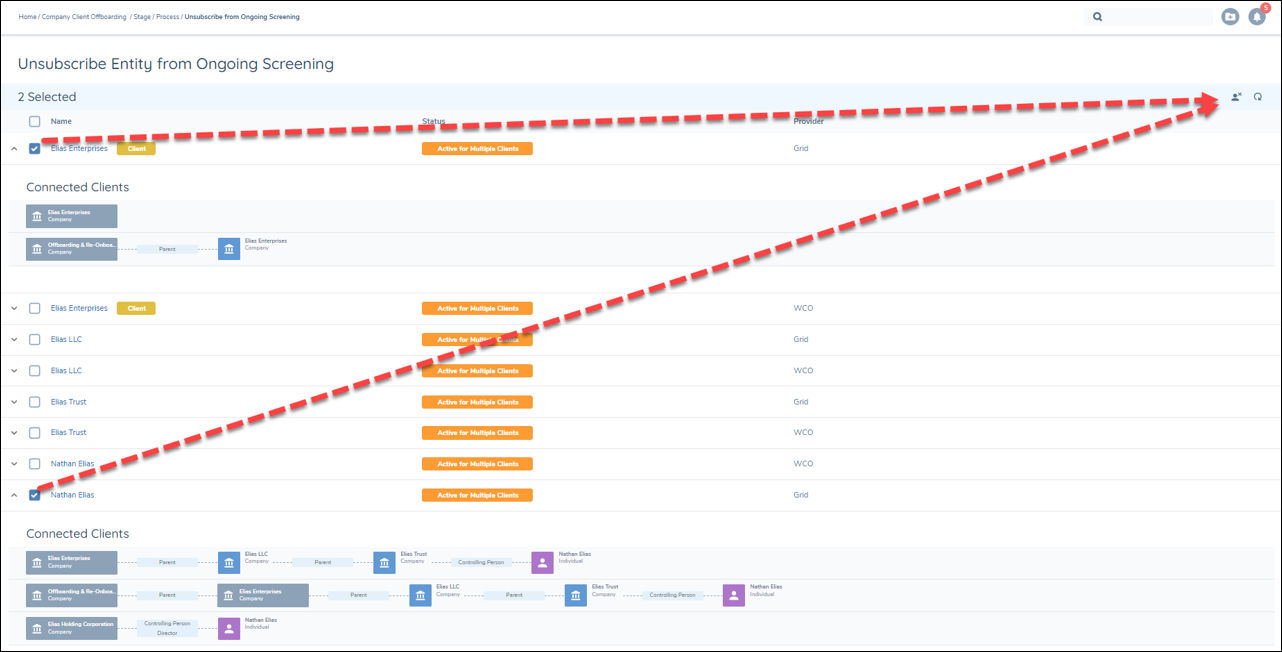Viewport: 1282px width, 652px height.
Task: Open the folder icon in top bar
Action: [x=1230, y=17]
